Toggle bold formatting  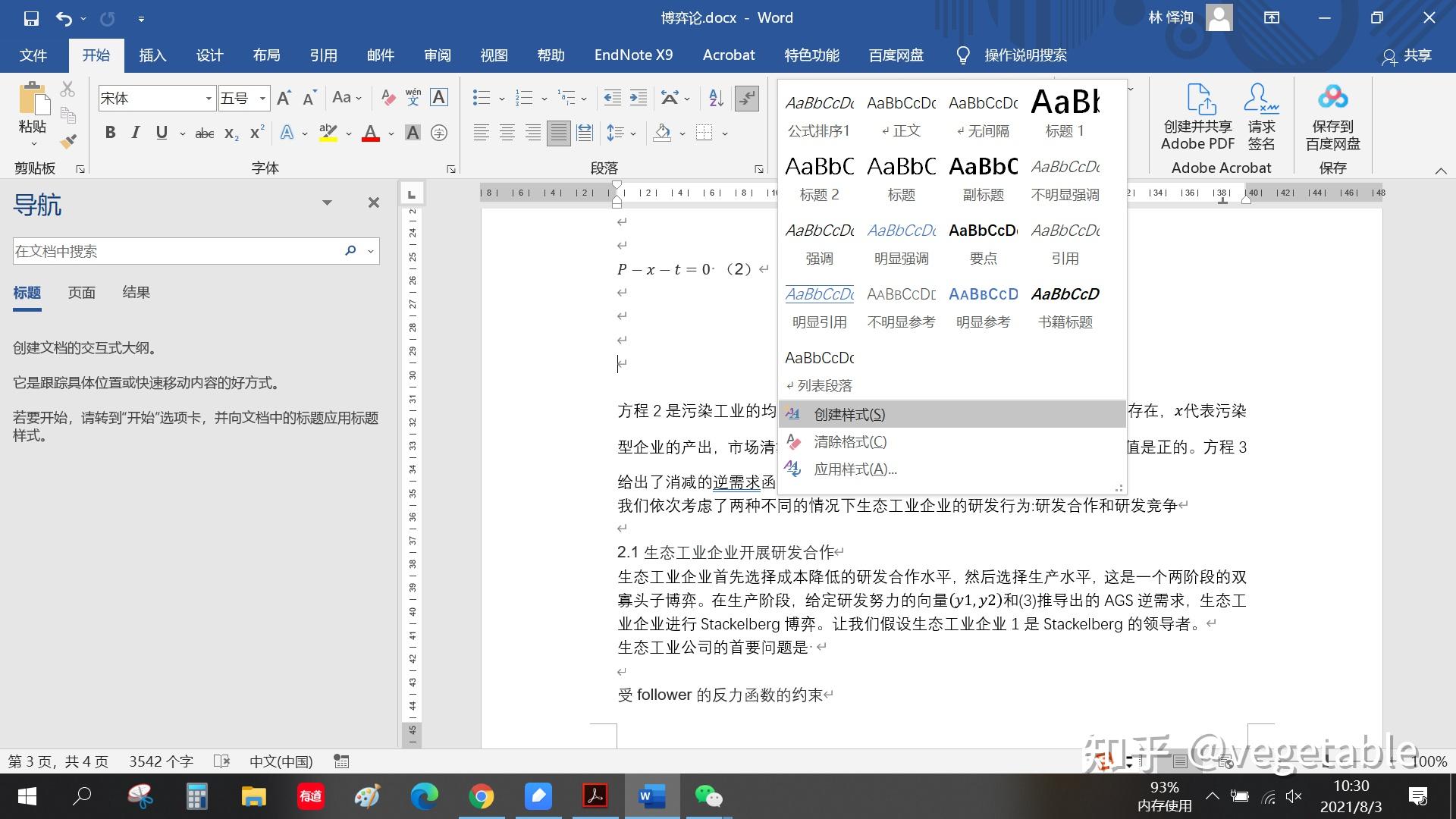pyautogui.click(x=111, y=133)
